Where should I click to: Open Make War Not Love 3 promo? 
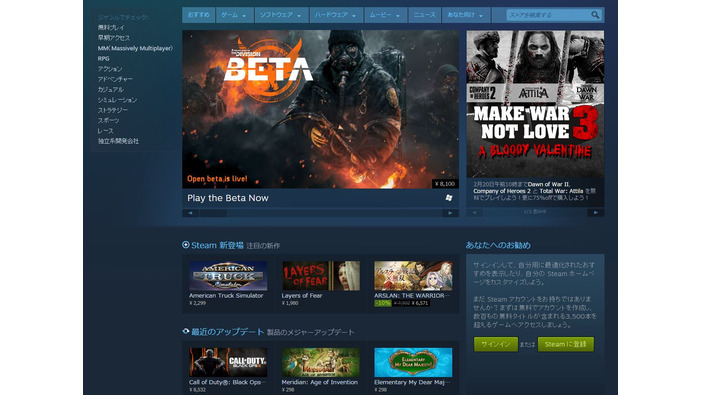pos(535,104)
